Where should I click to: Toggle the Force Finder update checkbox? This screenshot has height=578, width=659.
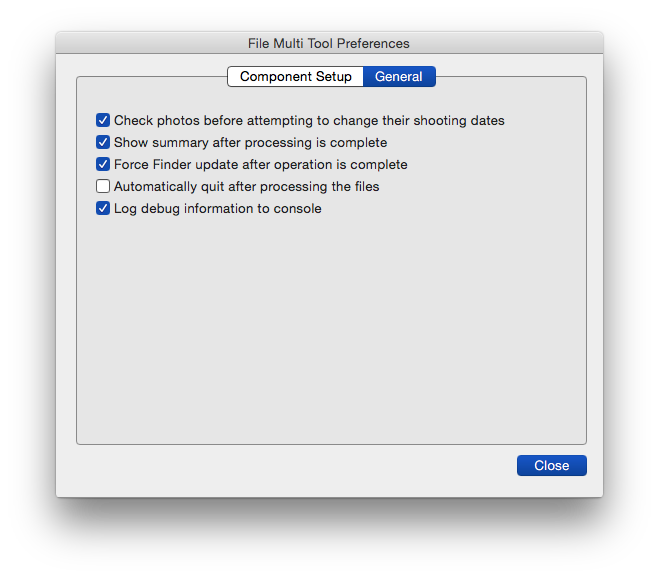103,164
